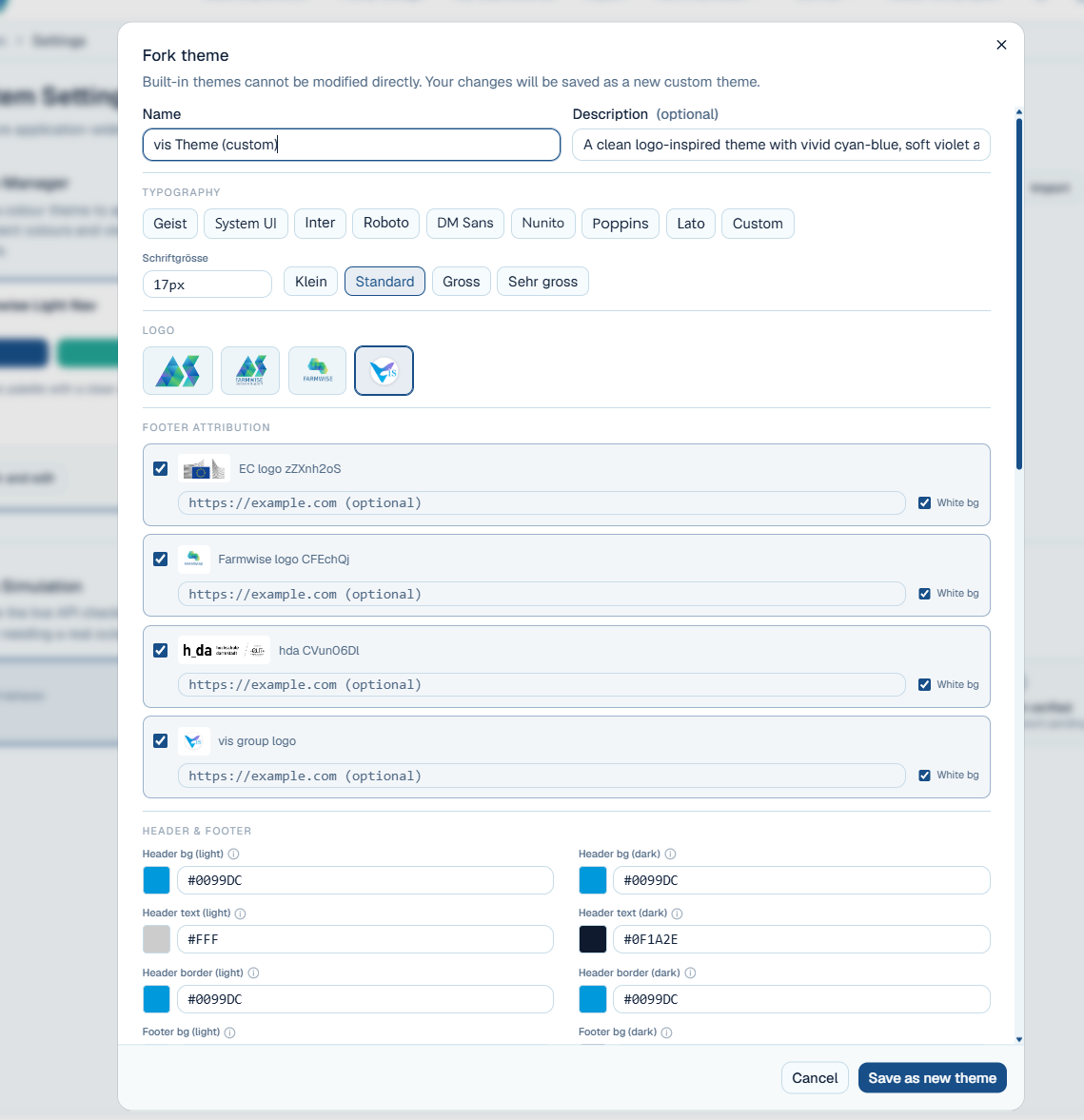Toggle White bg for Farmwise logo

click(x=925, y=594)
